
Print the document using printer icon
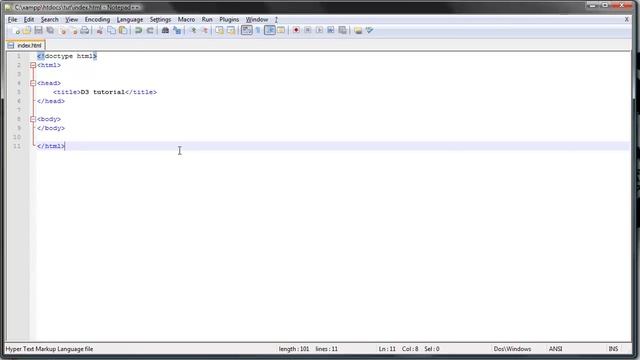click(84, 31)
